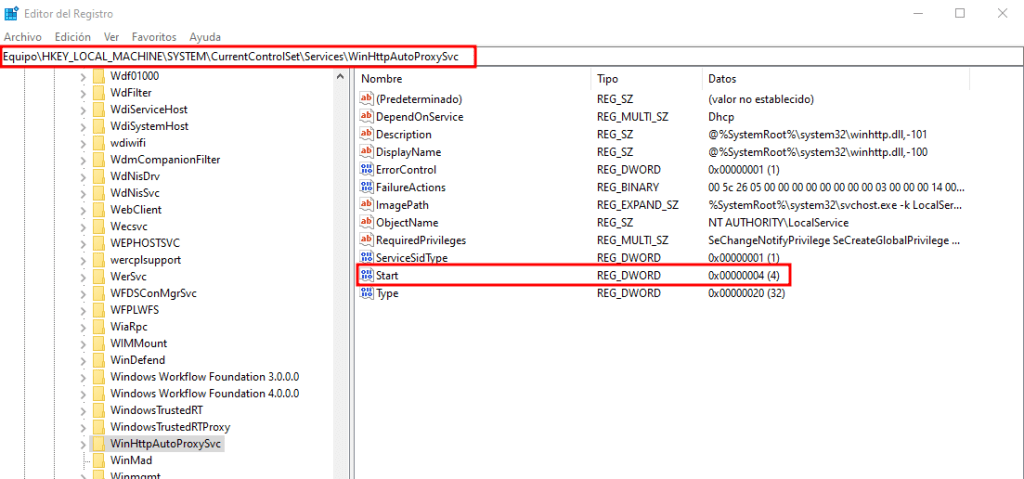Click the FailureActions binary value icon
This screenshot has width=1024, height=479.
click(x=366, y=187)
